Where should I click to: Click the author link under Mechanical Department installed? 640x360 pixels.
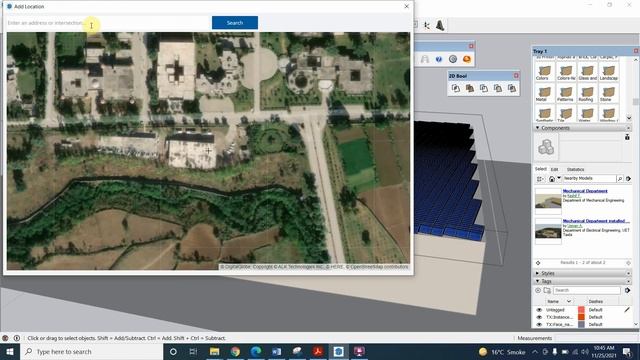574,226
